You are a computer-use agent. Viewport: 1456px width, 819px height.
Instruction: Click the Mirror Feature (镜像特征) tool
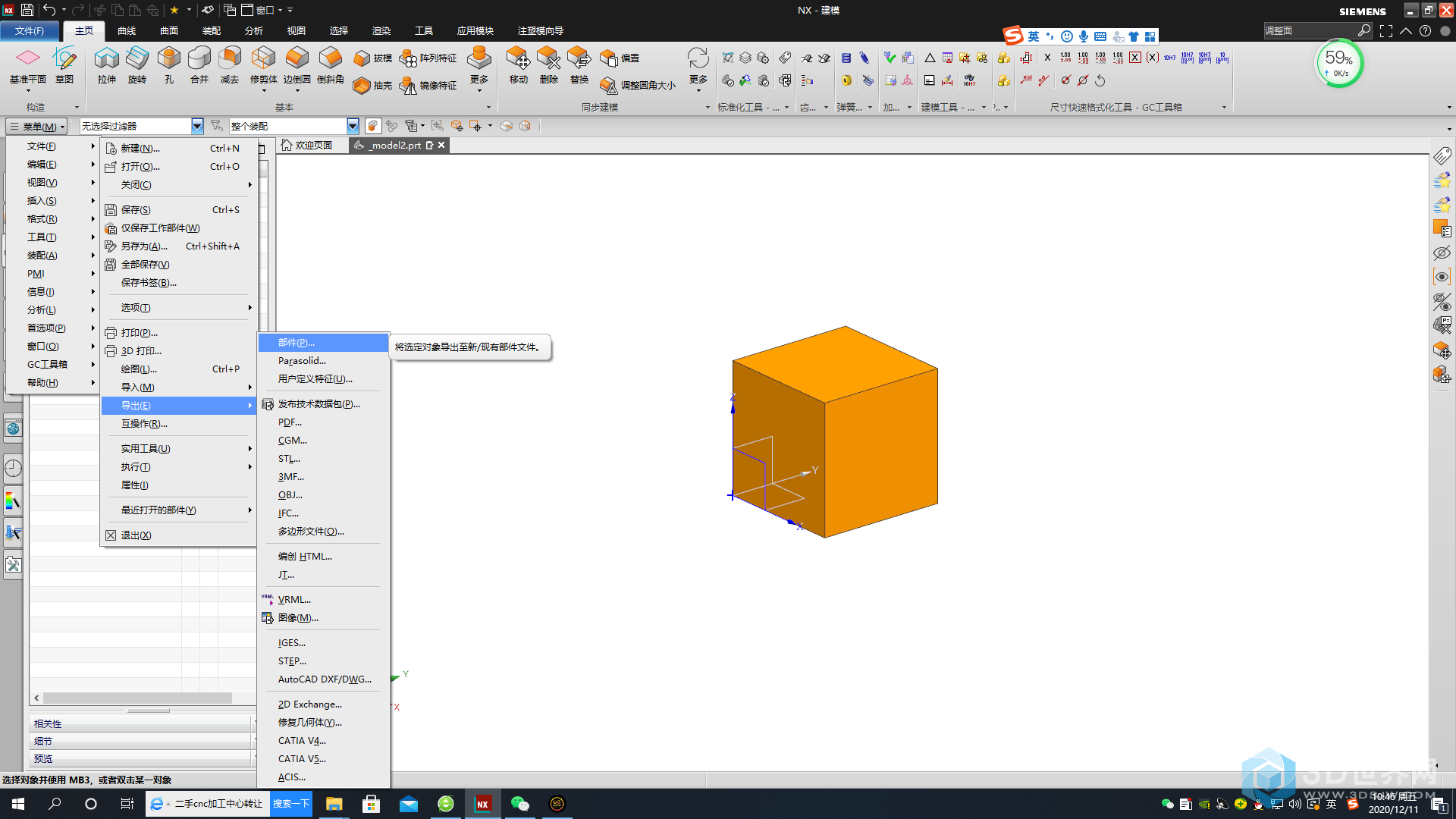pyautogui.click(x=428, y=86)
